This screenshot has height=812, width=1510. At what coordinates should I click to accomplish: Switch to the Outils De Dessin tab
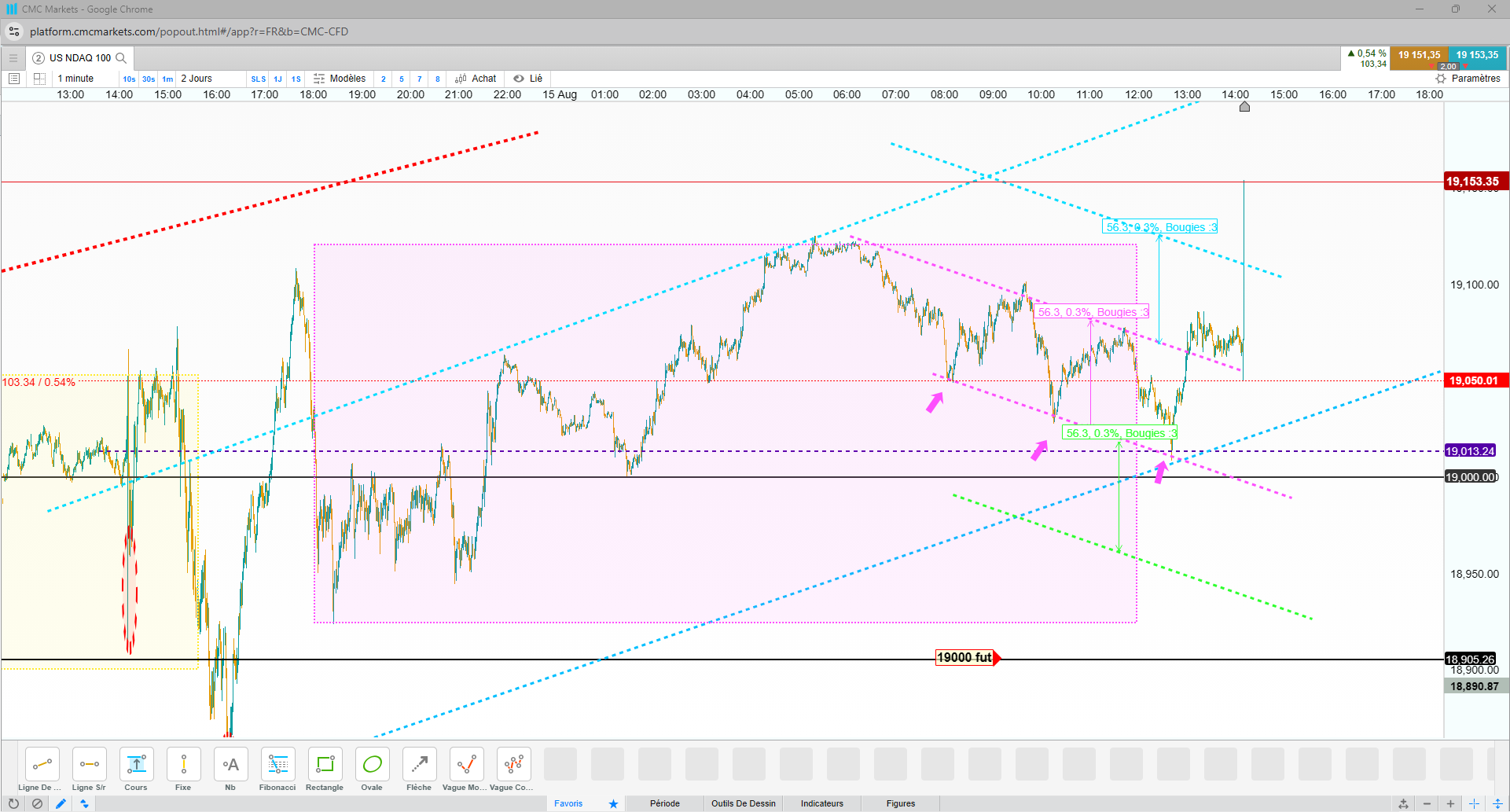click(x=744, y=803)
